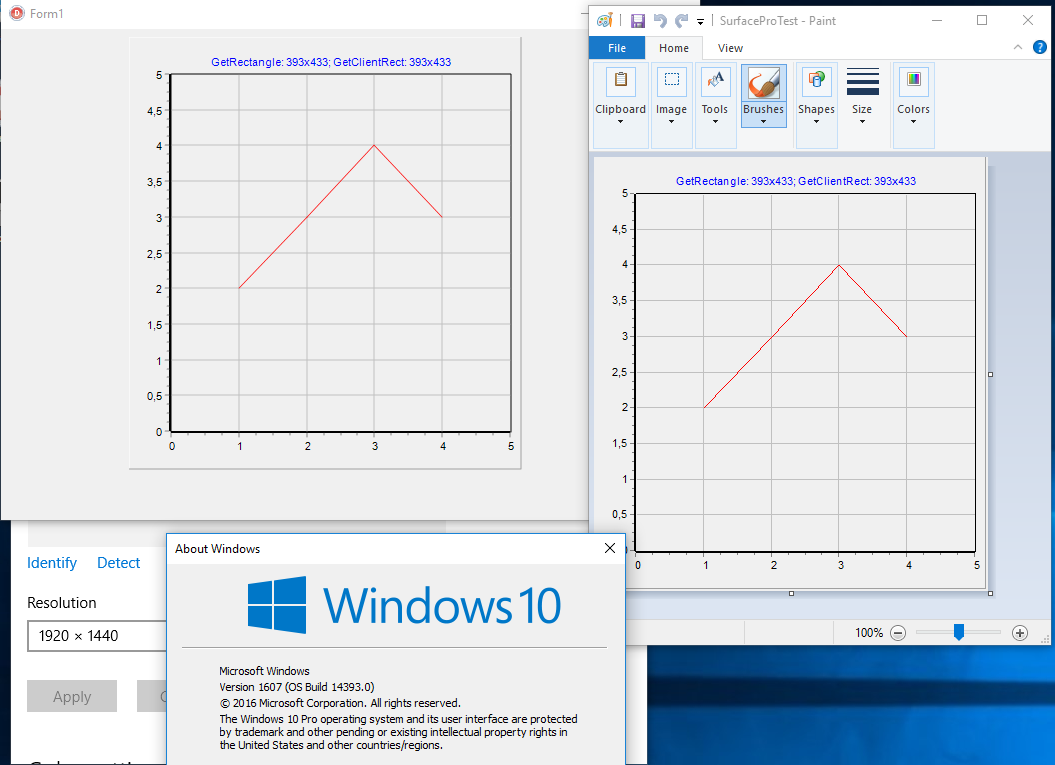
Task: Click the Microsoft Windows text in About dialog
Action: (x=264, y=671)
